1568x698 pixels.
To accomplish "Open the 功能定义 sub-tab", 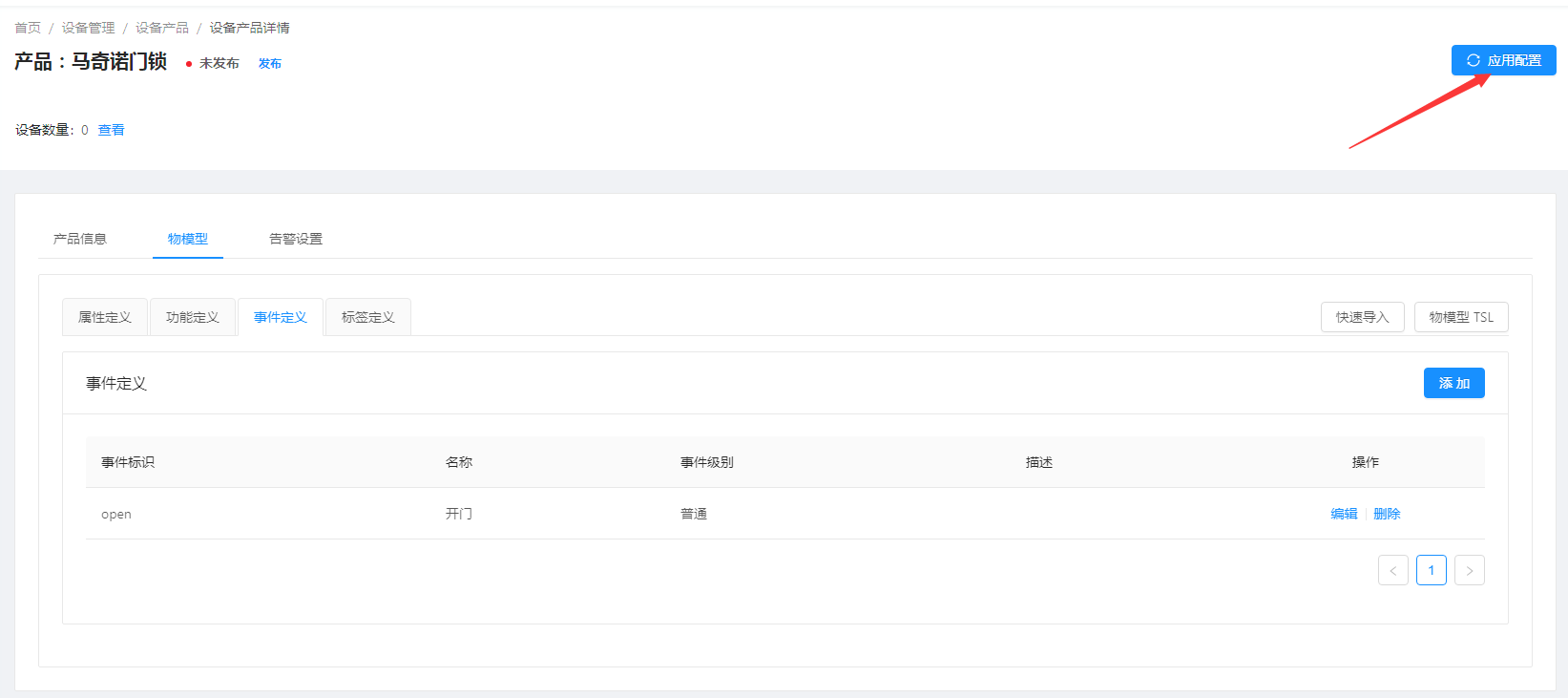I will pyautogui.click(x=193, y=317).
